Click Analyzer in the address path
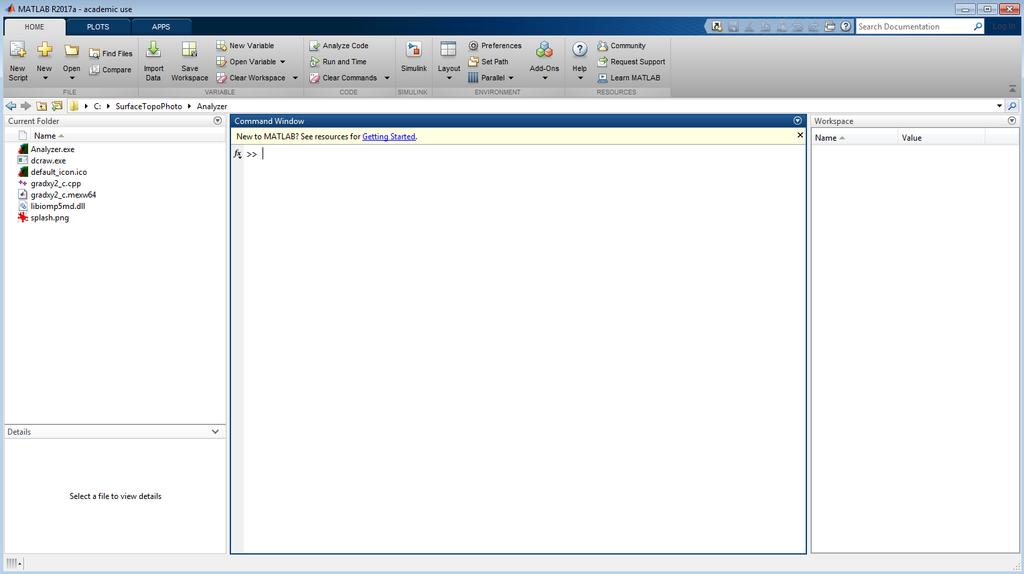Image resolution: width=1024 pixels, height=574 pixels. pyautogui.click(x=212, y=106)
